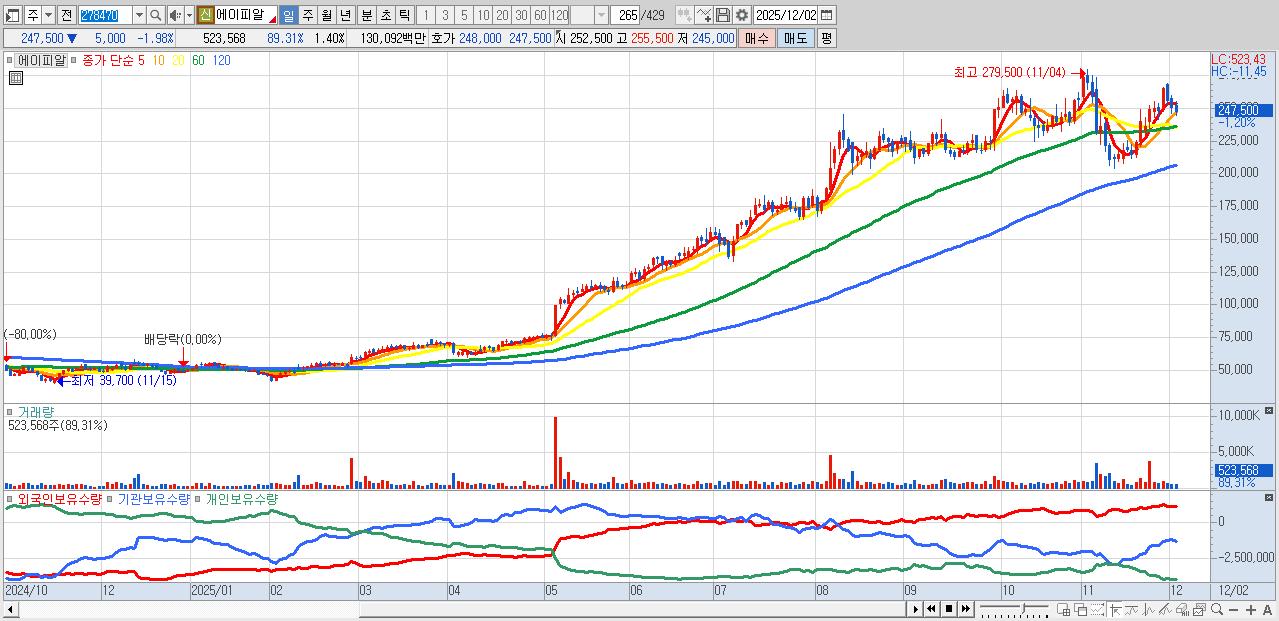Click the dashed chart area icon
This screenshot has height=621, width=1279.
coord(1098,609)
